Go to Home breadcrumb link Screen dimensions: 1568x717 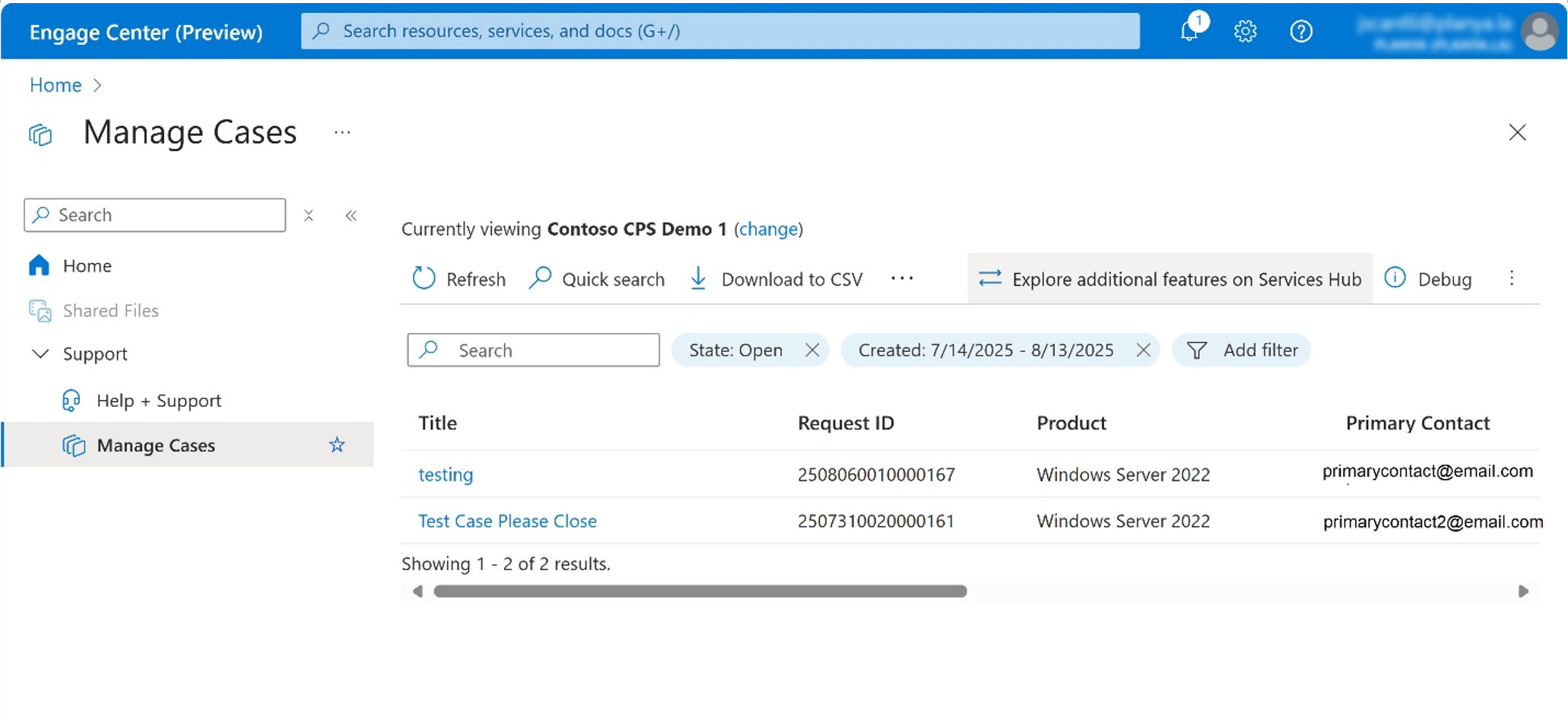coord(56,84)
